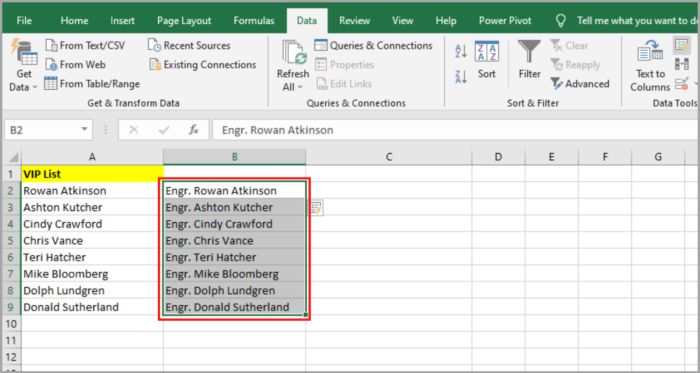Screen dimensions: 700x373
Task: Toggle the Filter funnel
Action: click(x=529, y=60)
